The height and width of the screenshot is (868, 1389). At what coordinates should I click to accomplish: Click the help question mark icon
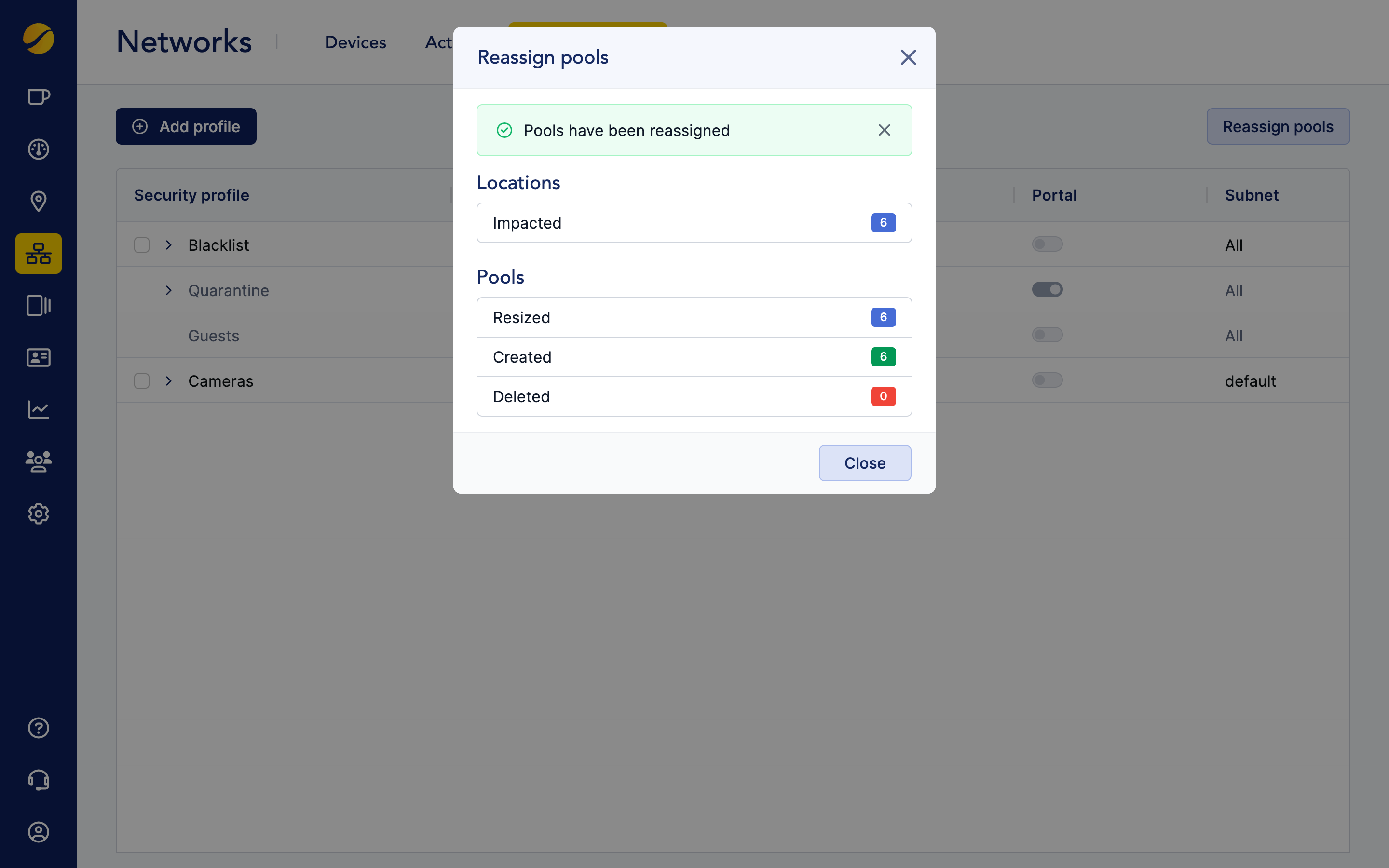point(39,728)
